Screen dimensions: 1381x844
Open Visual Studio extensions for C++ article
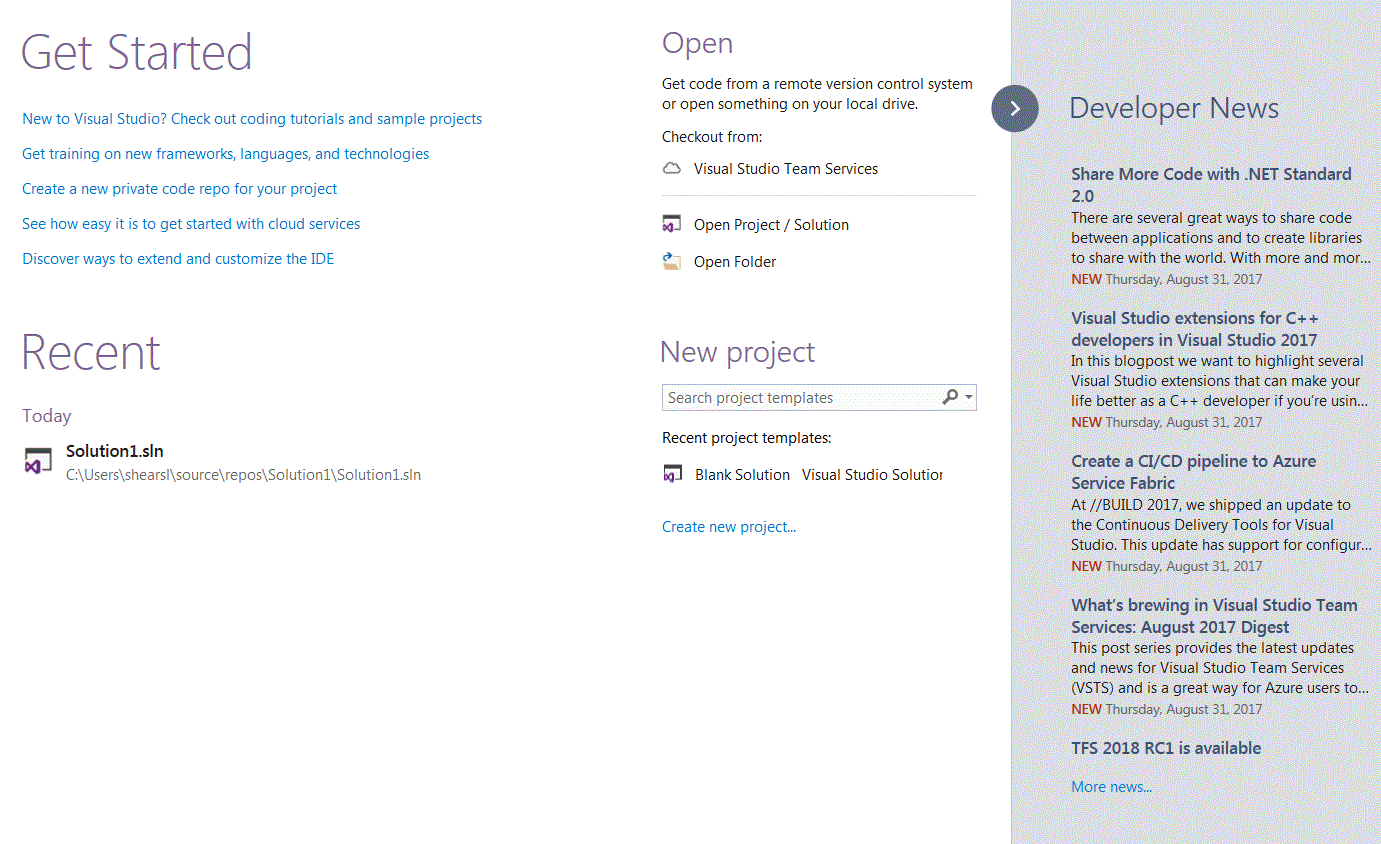click(x=1195, y=329)
